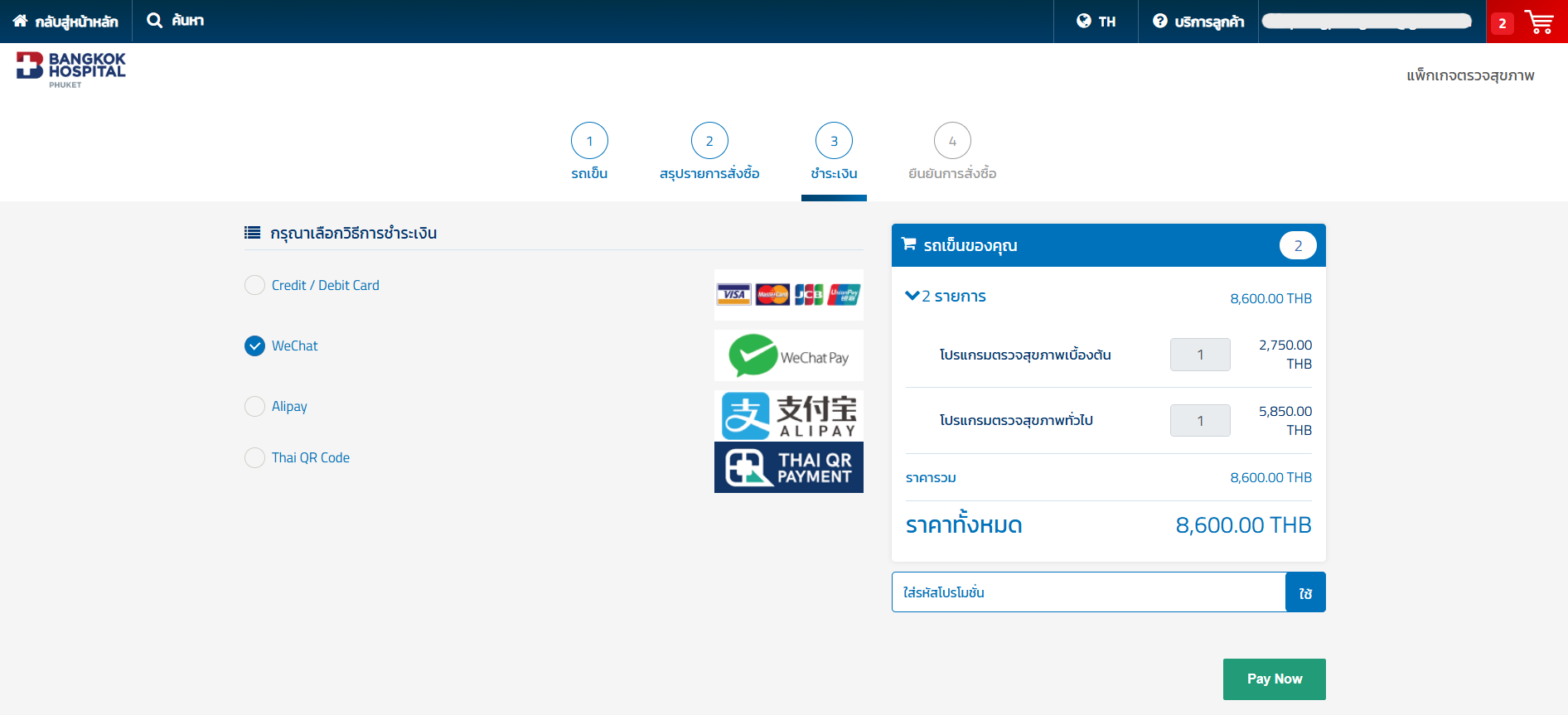
Task: Click the customer service question mark icon
Action: pos(1160,21)
